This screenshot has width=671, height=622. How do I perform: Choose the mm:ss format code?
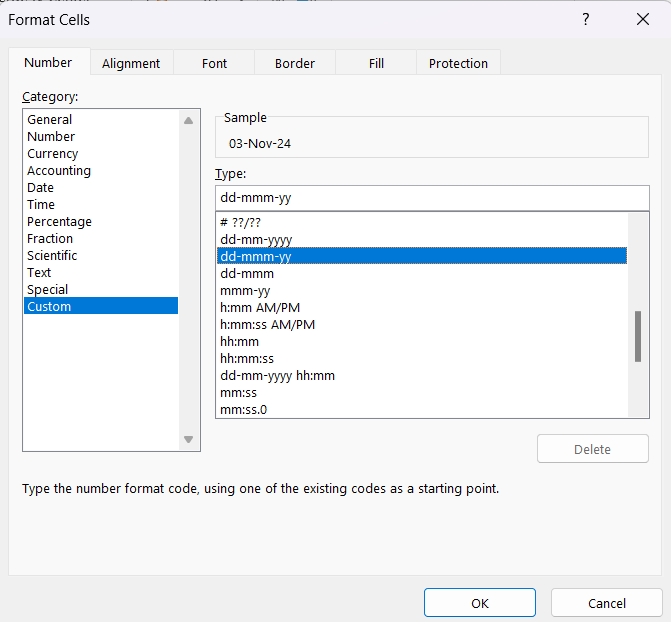click(422, 392)
